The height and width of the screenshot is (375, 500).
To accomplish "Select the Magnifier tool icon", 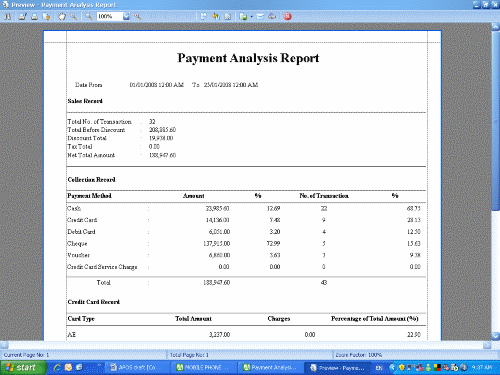I will point(74,16).
